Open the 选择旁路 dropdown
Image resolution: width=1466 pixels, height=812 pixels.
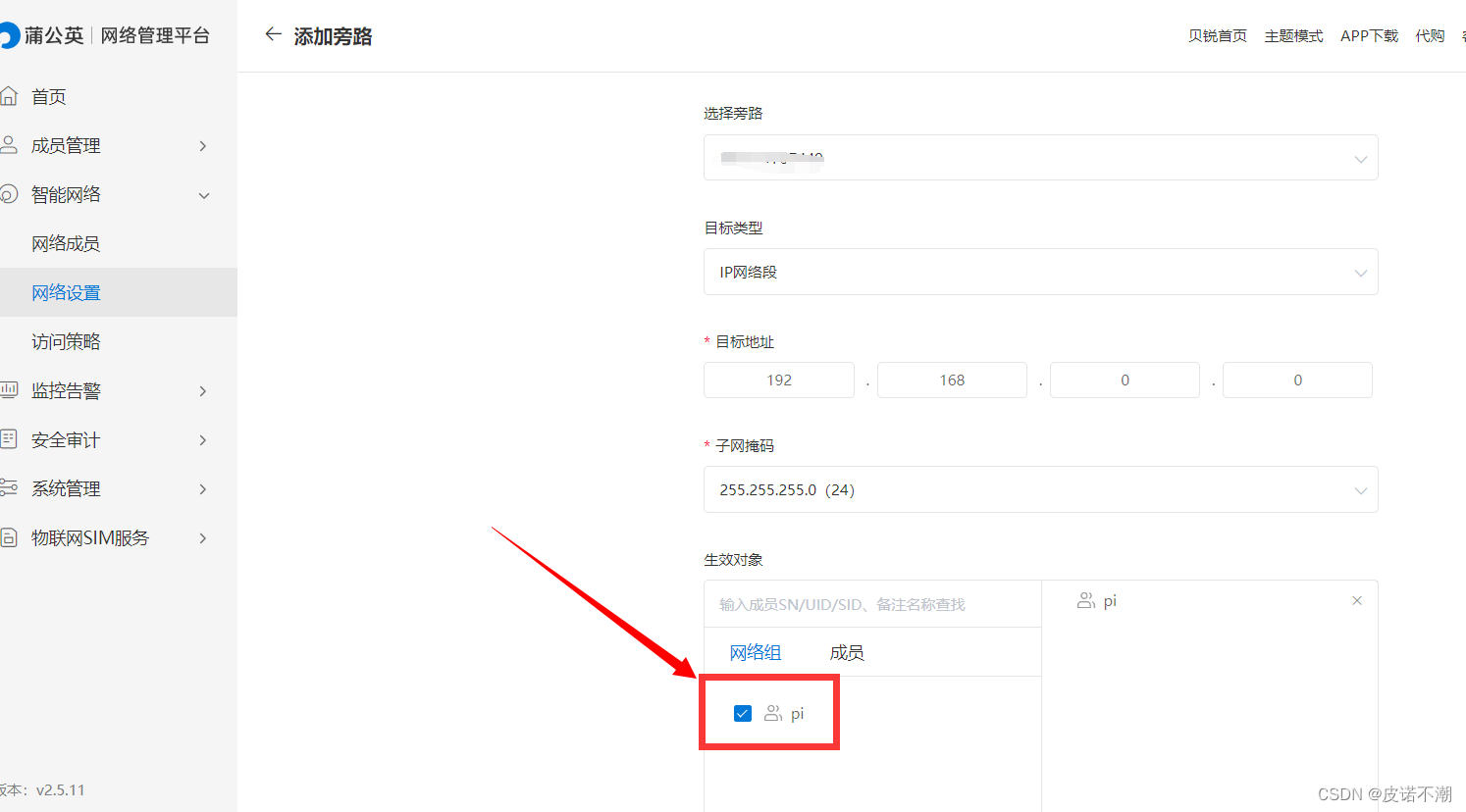click(1041, 158)
